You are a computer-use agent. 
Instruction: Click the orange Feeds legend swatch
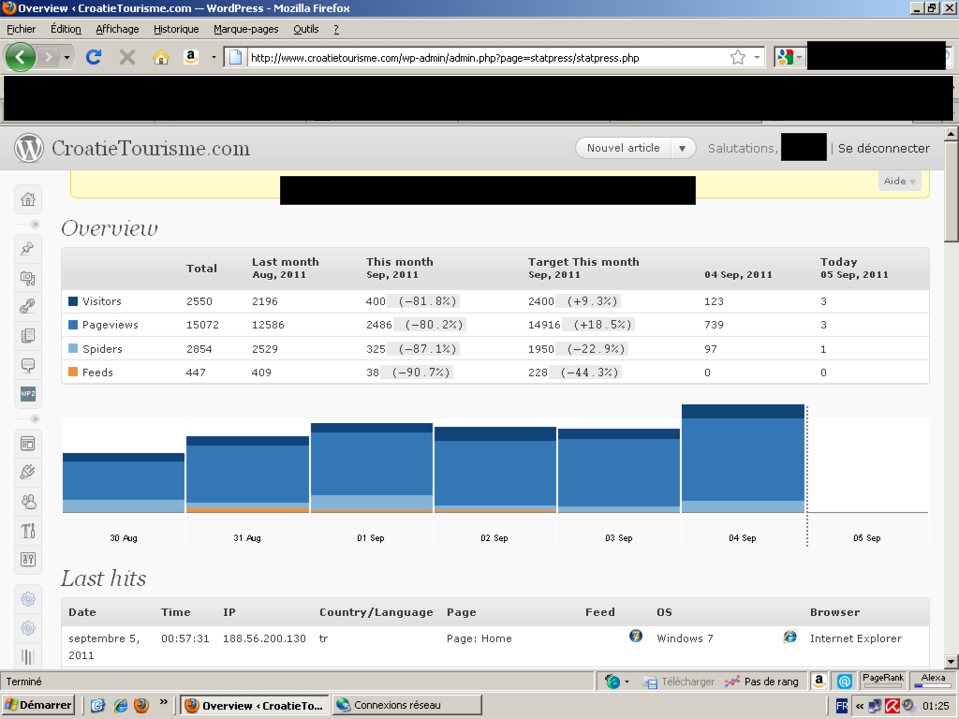[x=73, y=372]
